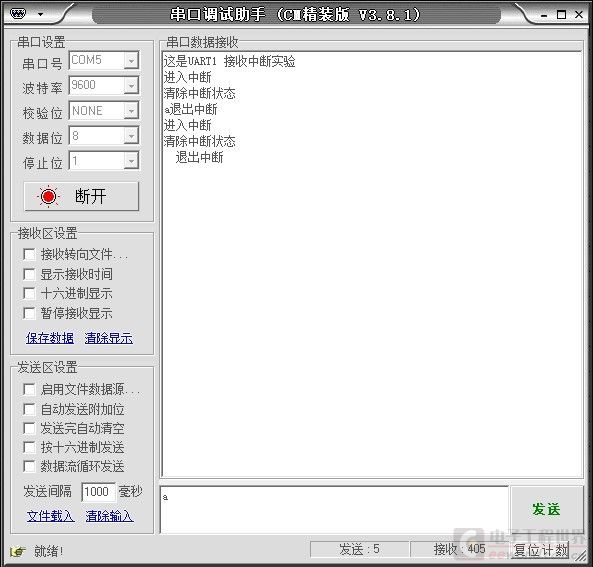Viewport: 593px width, 567px height.
Task: Open the 波特率 9600 dropdown
Action: point(131,85)
